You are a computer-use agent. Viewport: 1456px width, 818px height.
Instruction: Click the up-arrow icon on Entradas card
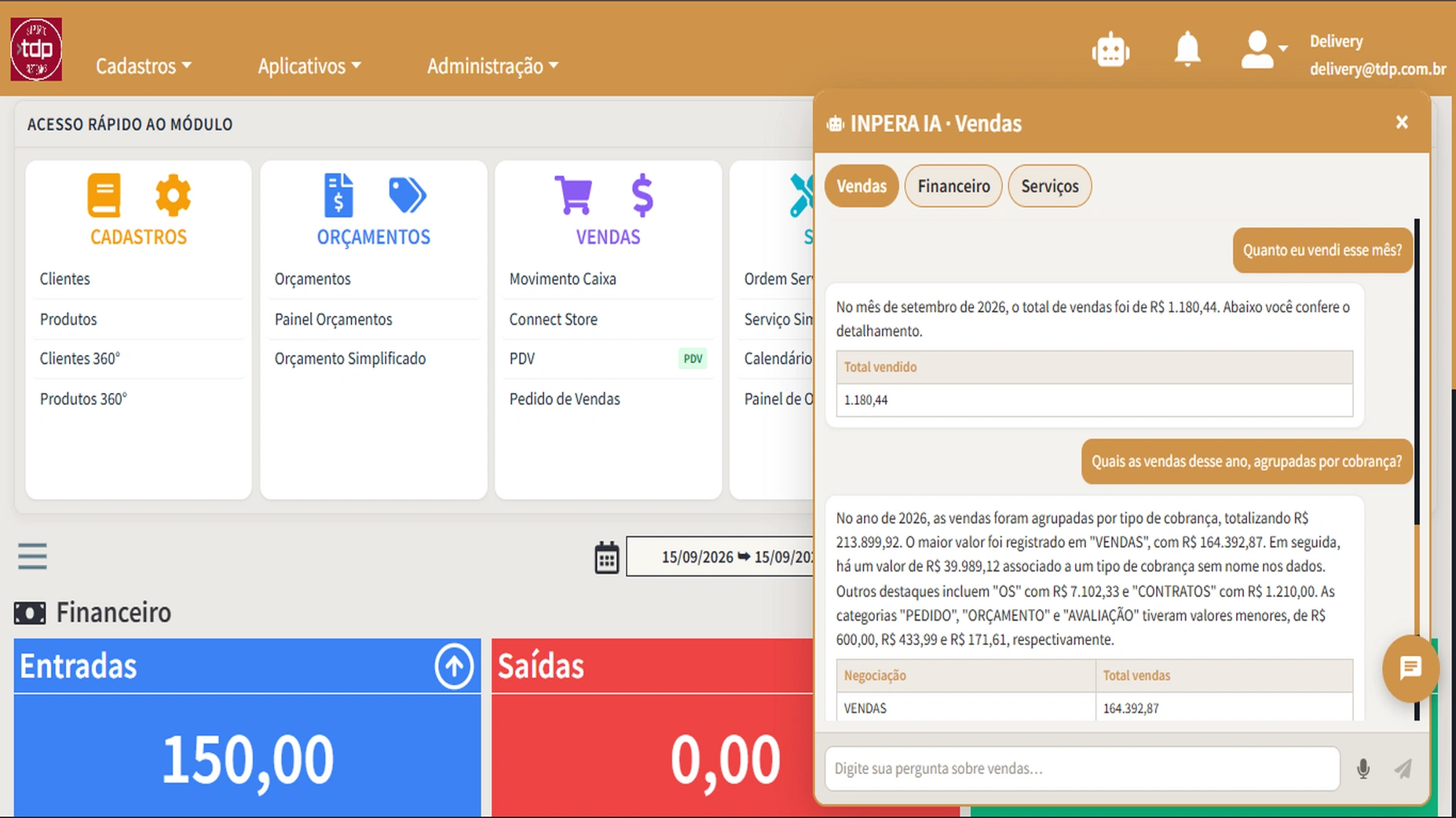[x=454, y=666]
